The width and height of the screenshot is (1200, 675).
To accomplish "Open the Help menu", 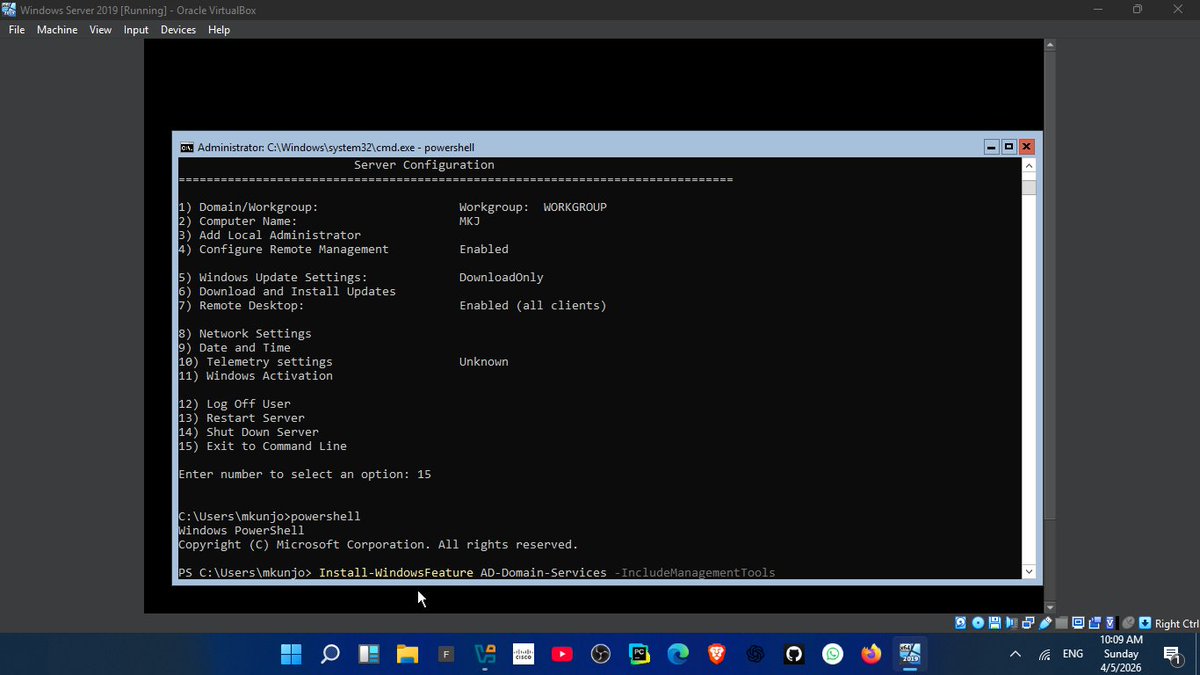I will tap(219, 30).
